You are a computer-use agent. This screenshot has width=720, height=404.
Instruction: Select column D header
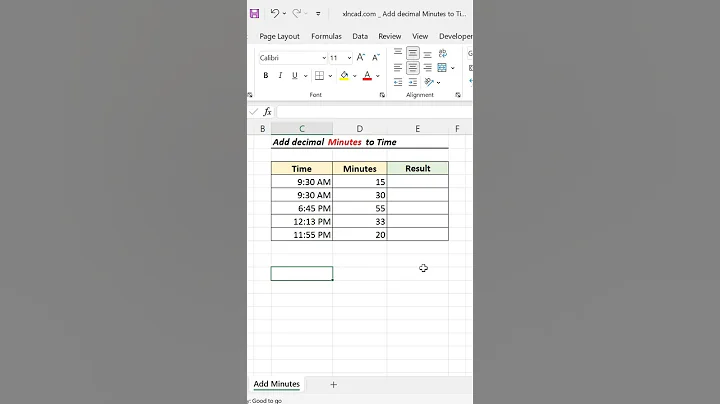pos(360,129)
